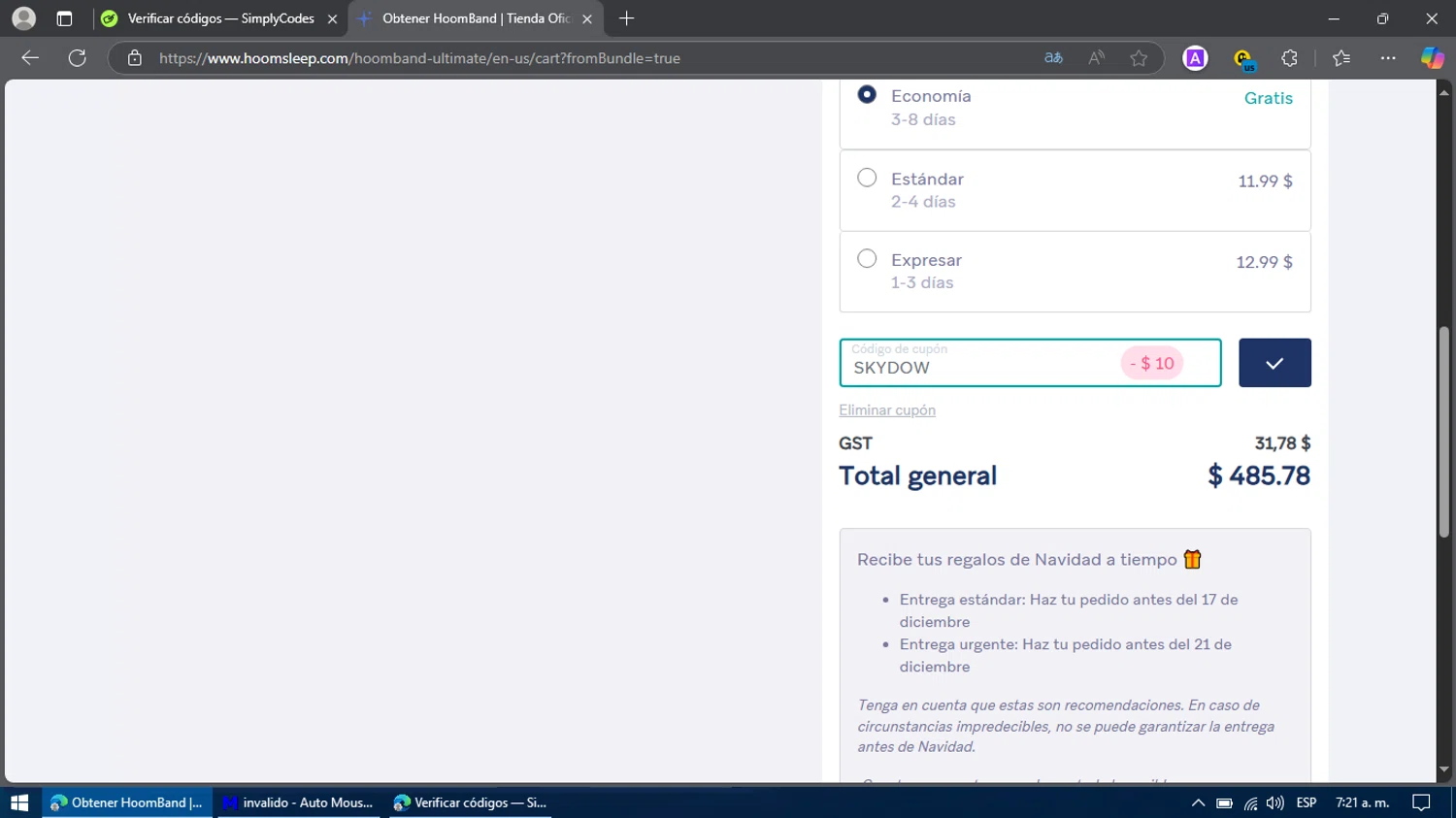Click the page vertical scrollbar thumb
Screen dimensions: 1456x818
[x=1443, y=432]
